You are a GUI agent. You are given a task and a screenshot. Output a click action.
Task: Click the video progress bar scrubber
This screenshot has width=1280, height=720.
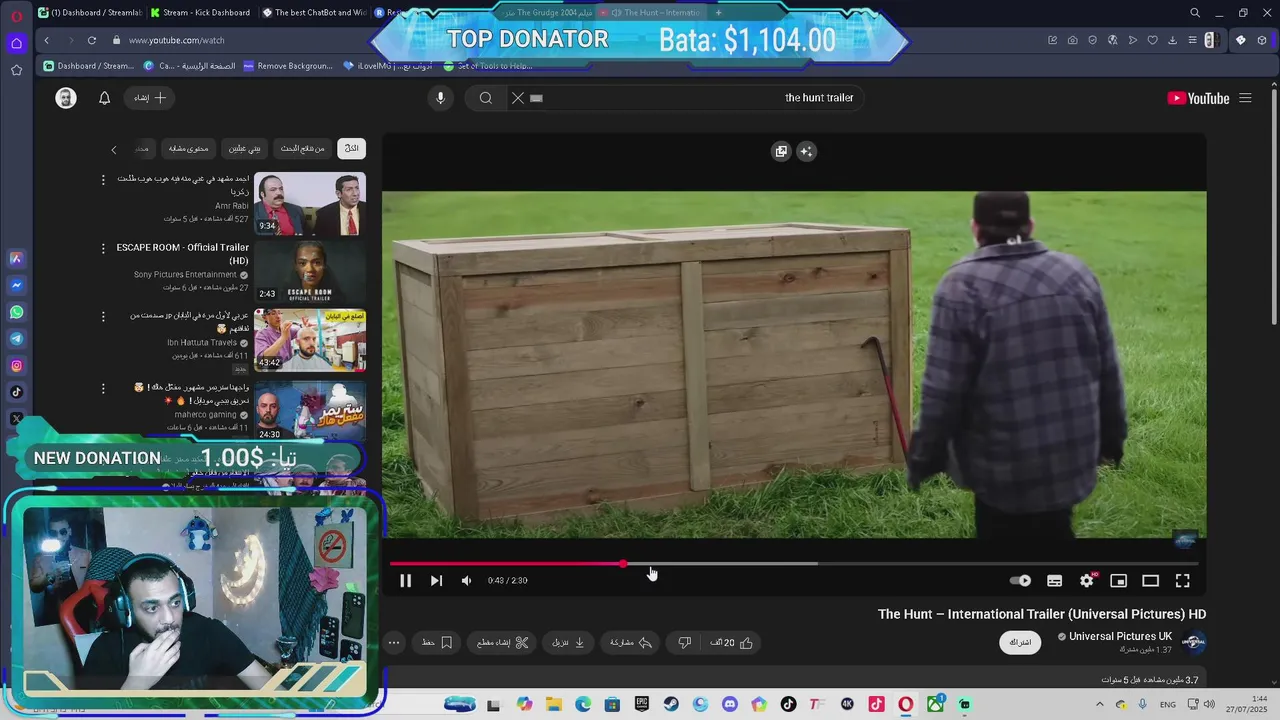(623, 564)
